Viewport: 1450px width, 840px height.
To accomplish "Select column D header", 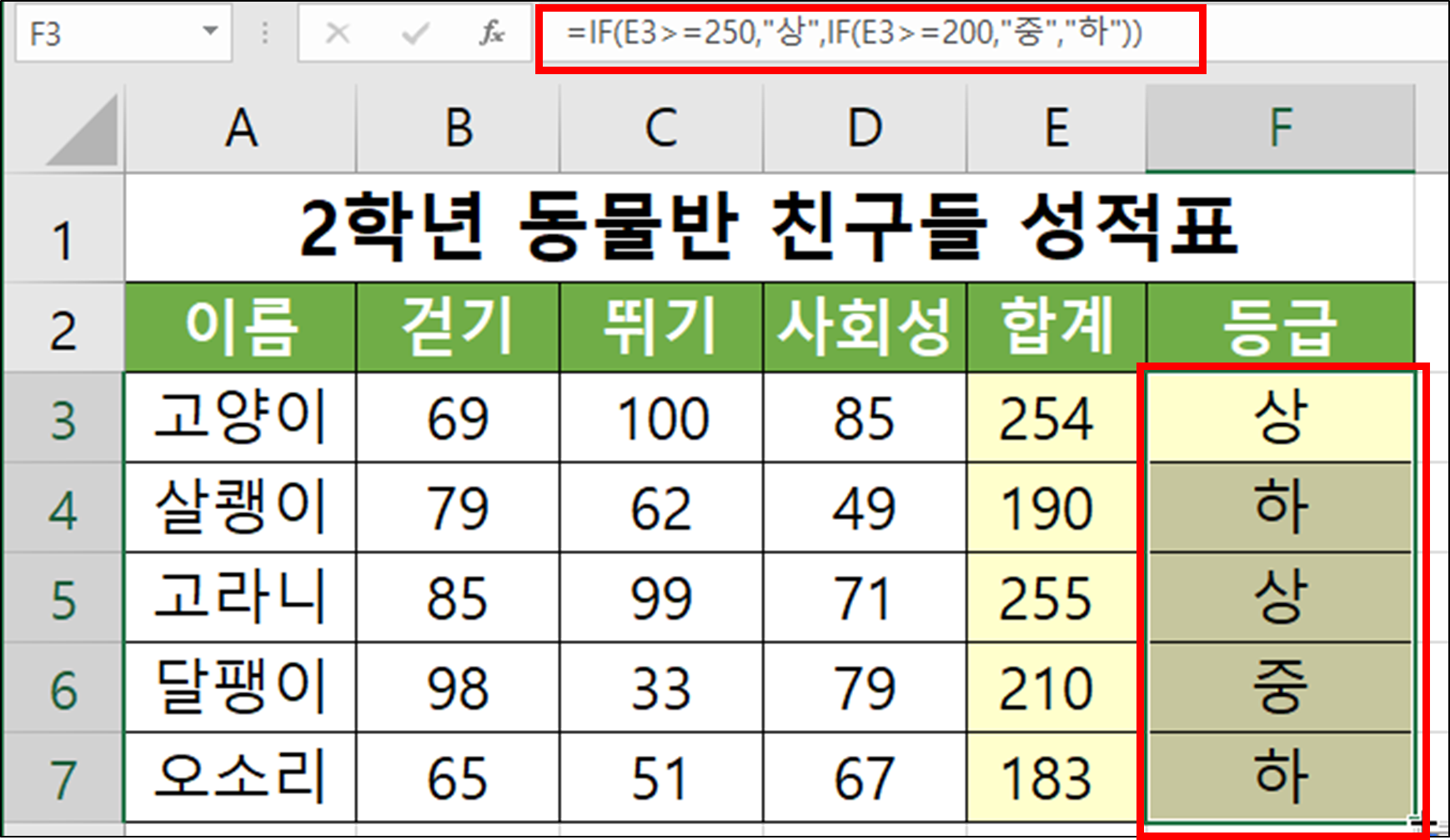I will (x=865, y=129).
